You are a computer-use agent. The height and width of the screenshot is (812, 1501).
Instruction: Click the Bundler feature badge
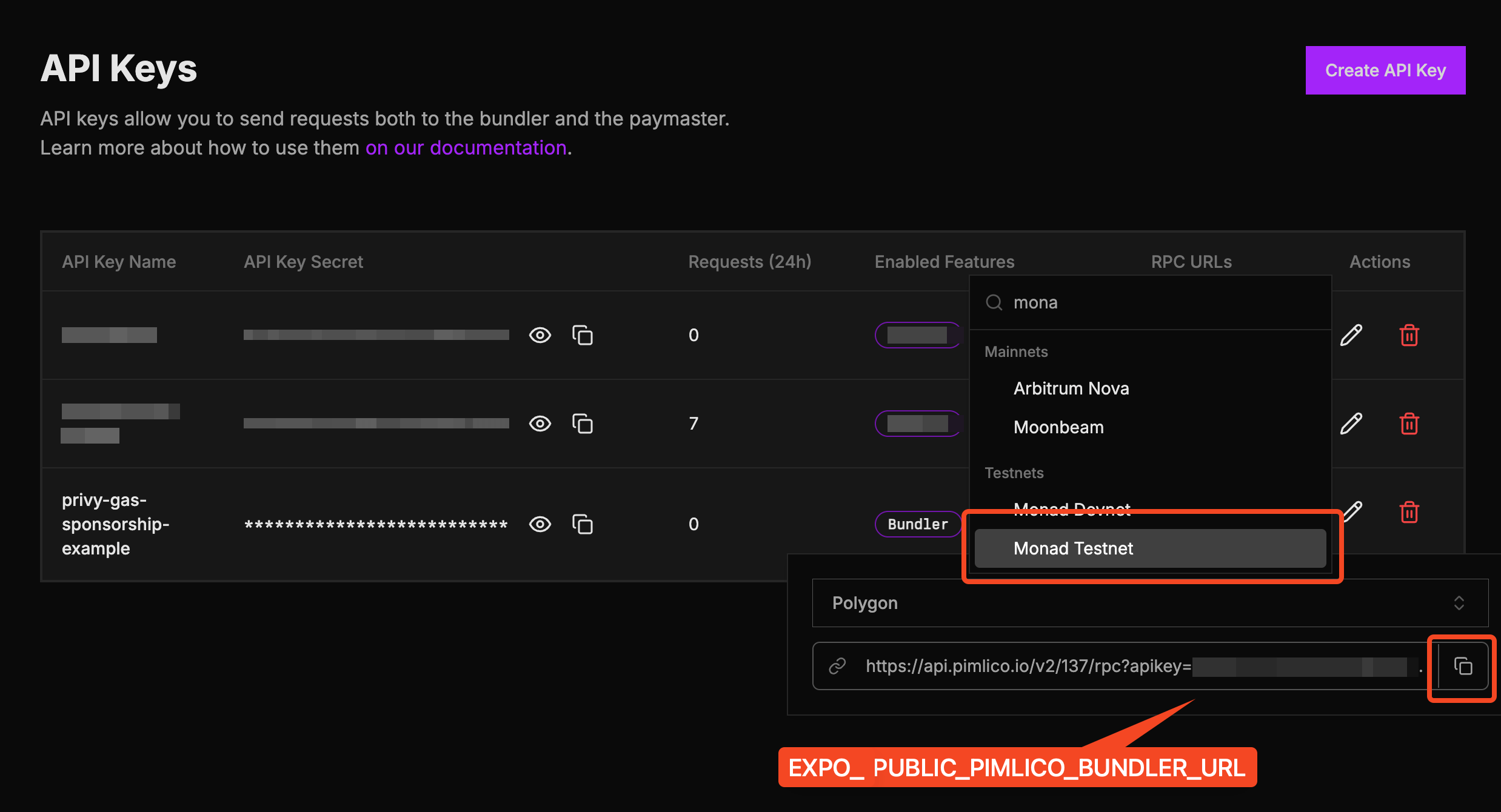[x=917, y=524]
